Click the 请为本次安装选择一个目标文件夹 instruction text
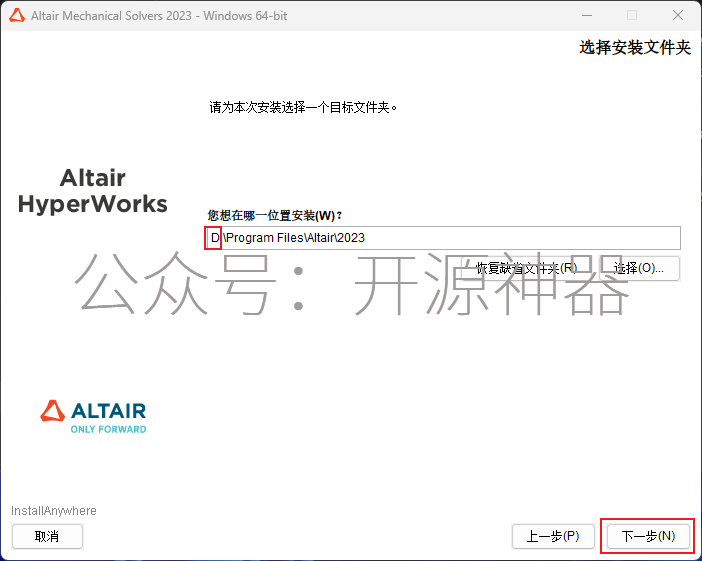Image resolution: width=702 pixels, height=561 pixels. click(x=303, y=107)
